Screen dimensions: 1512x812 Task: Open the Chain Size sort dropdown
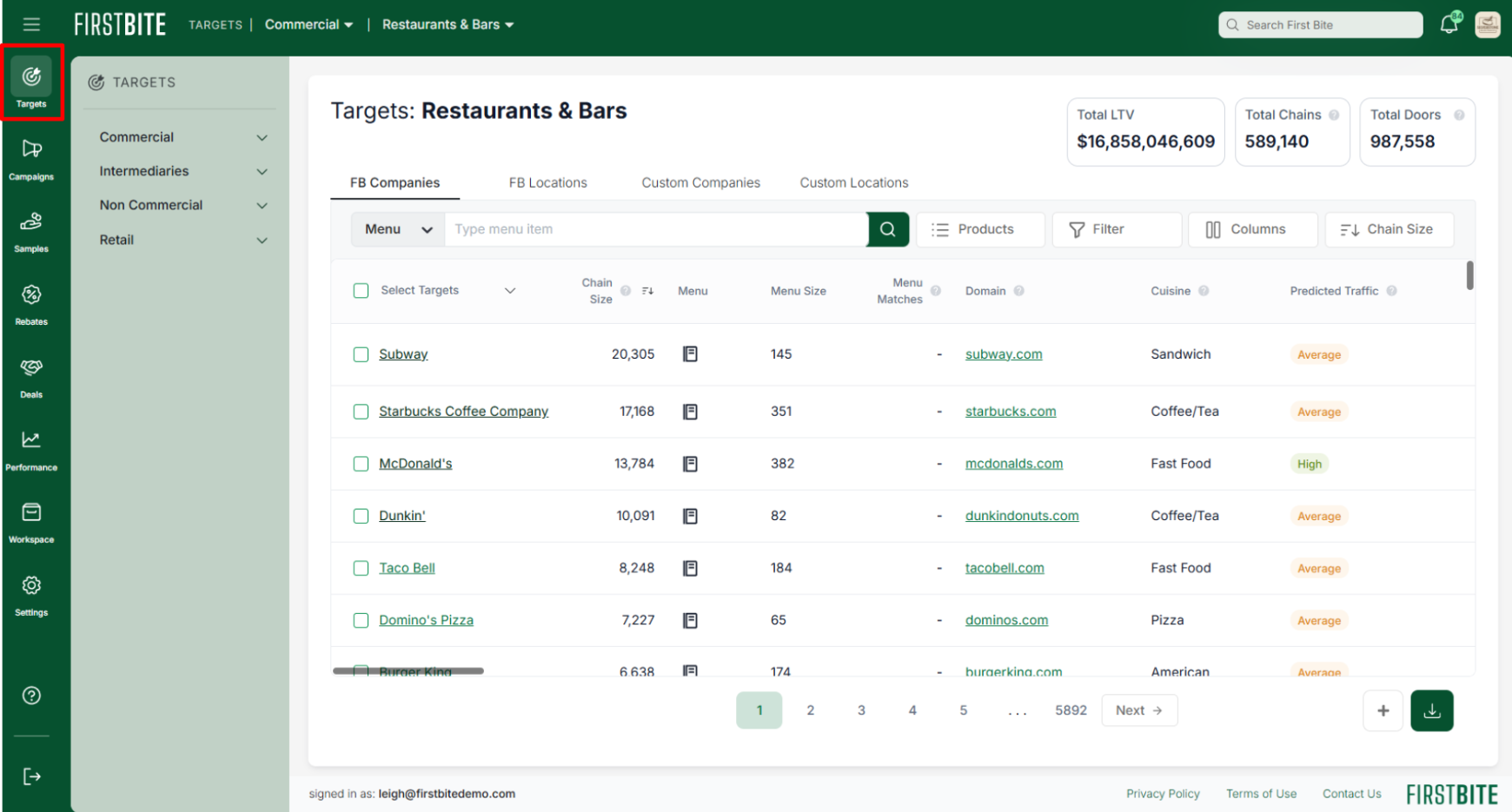pos(1389,229)
